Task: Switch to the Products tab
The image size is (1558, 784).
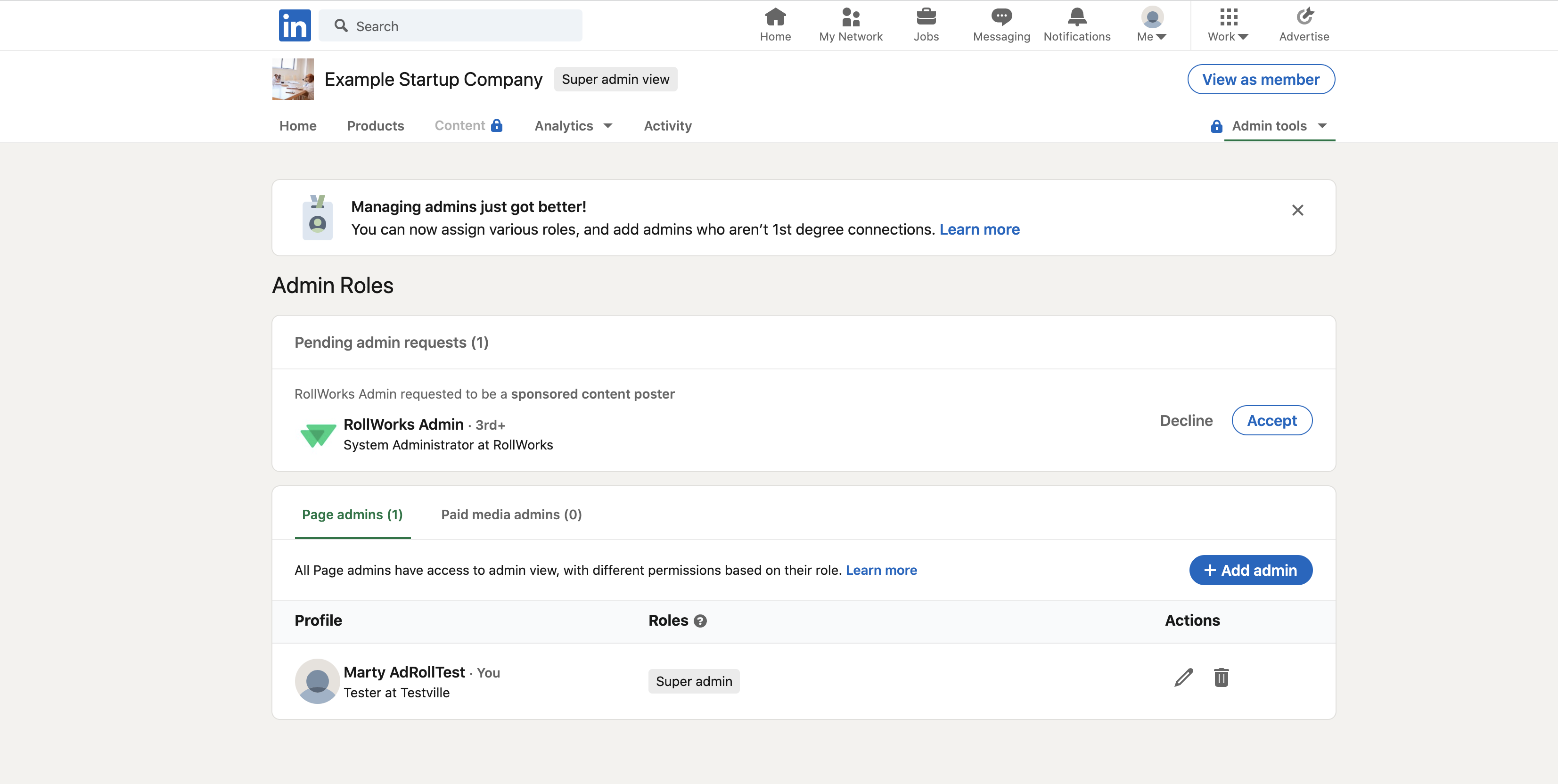Action: click(375, 126)
